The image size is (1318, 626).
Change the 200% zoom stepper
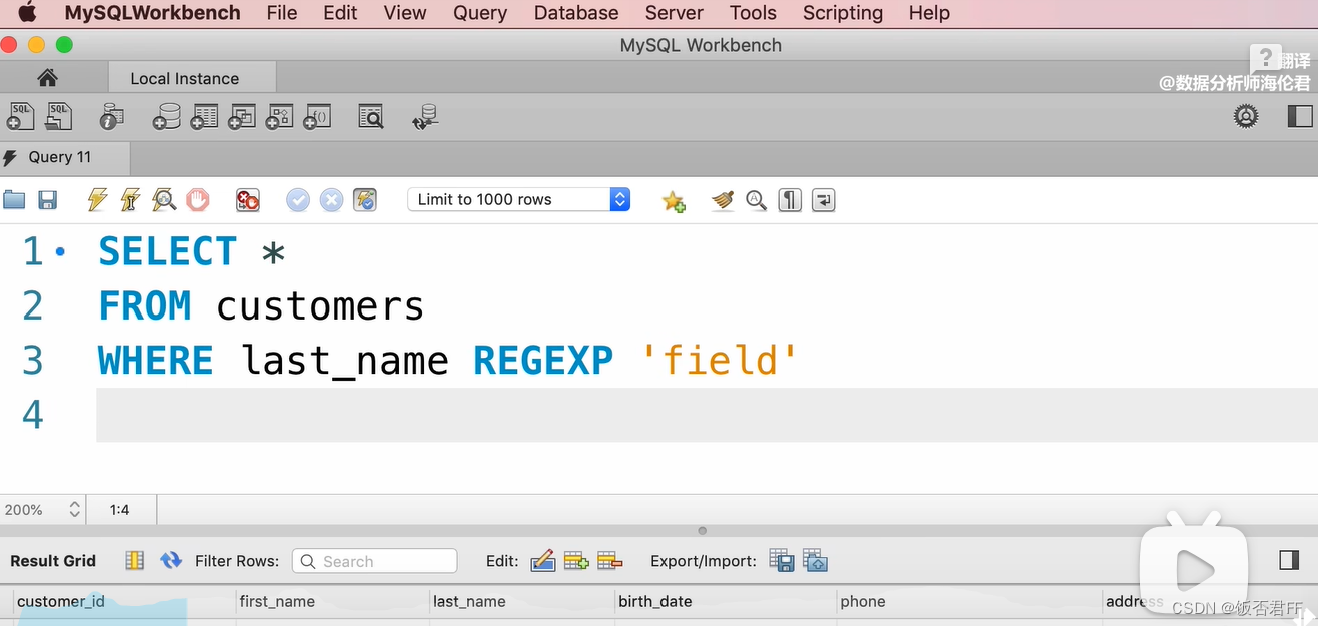(x=74, y=510)
